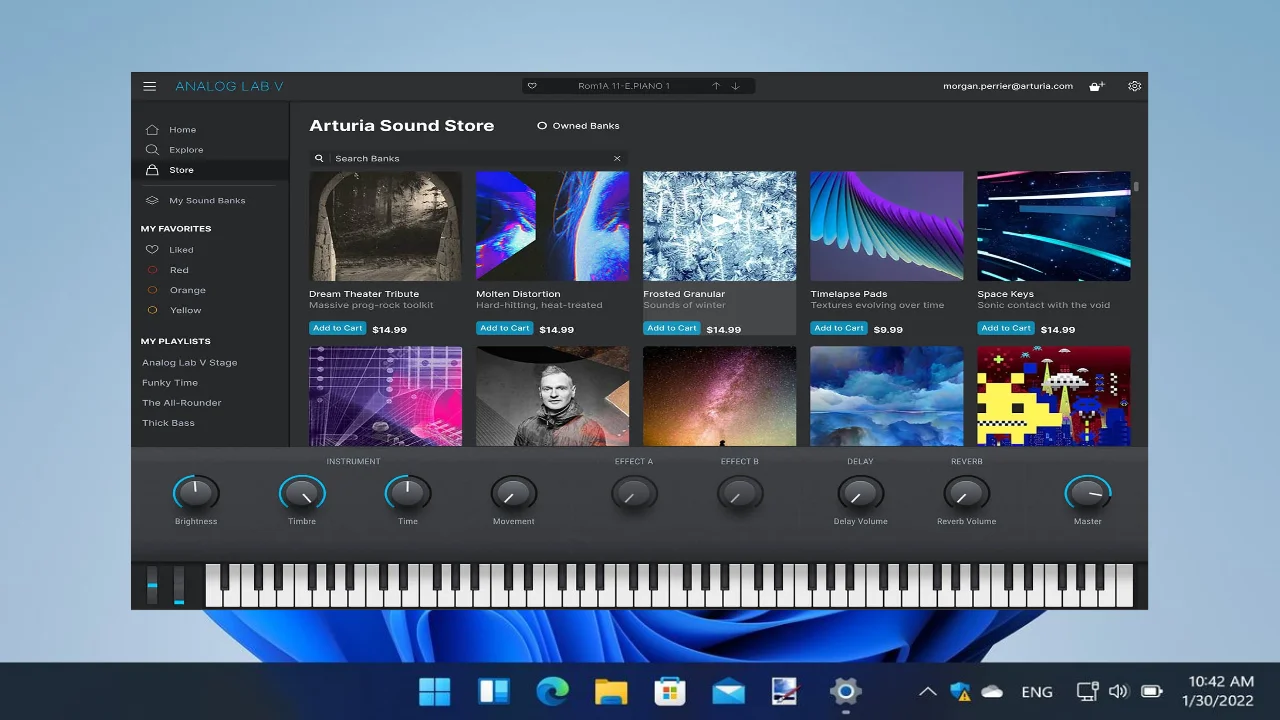Open Microsoft Store from the taskbar

(x=670, y=691)
